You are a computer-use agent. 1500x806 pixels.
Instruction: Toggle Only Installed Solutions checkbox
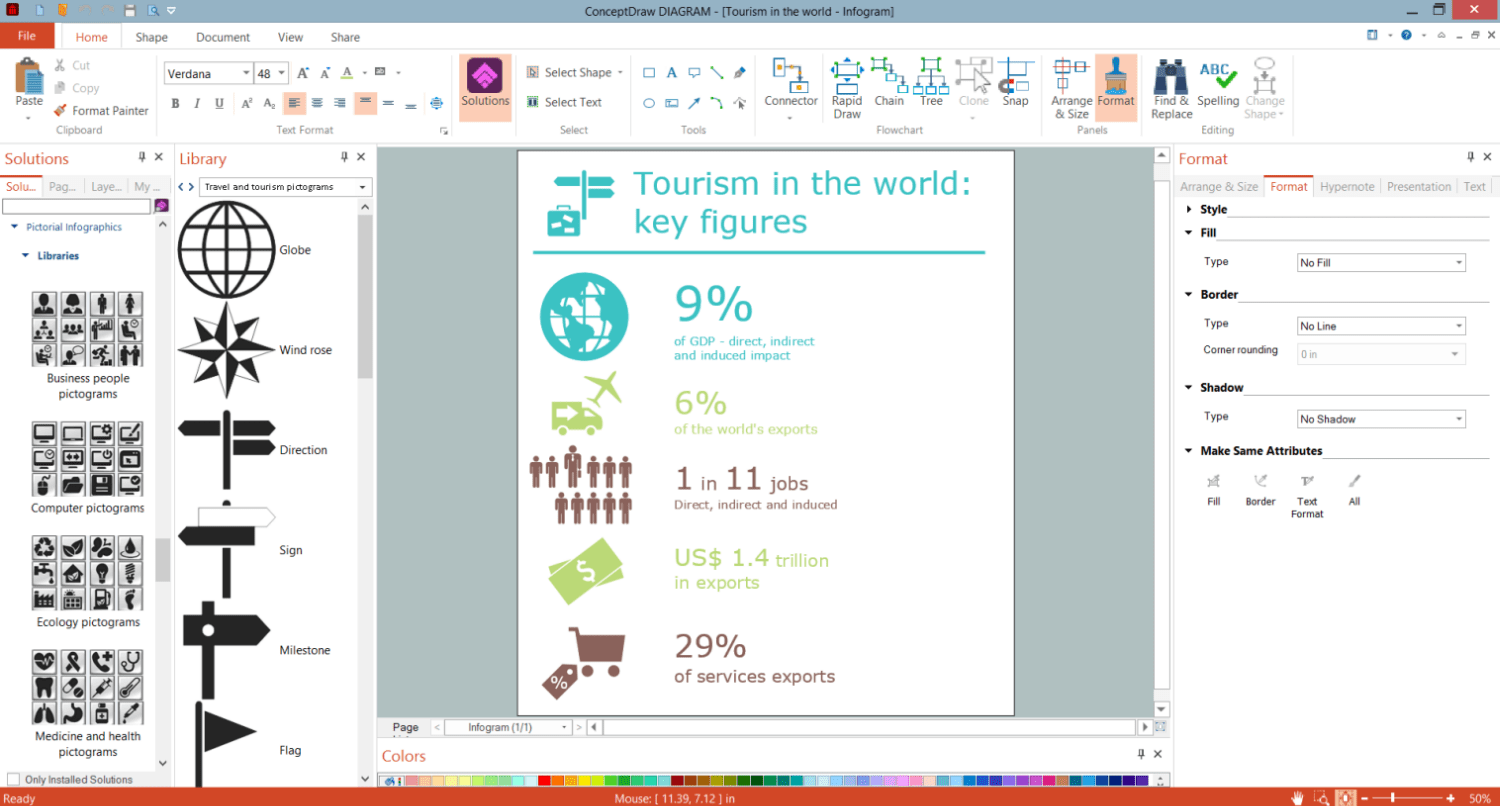point(14,779)
